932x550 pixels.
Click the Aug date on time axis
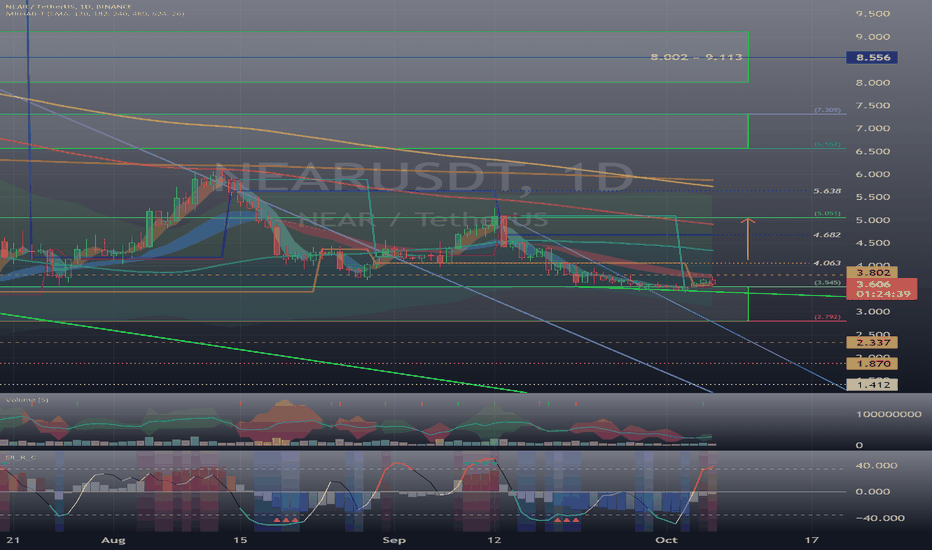114,540
